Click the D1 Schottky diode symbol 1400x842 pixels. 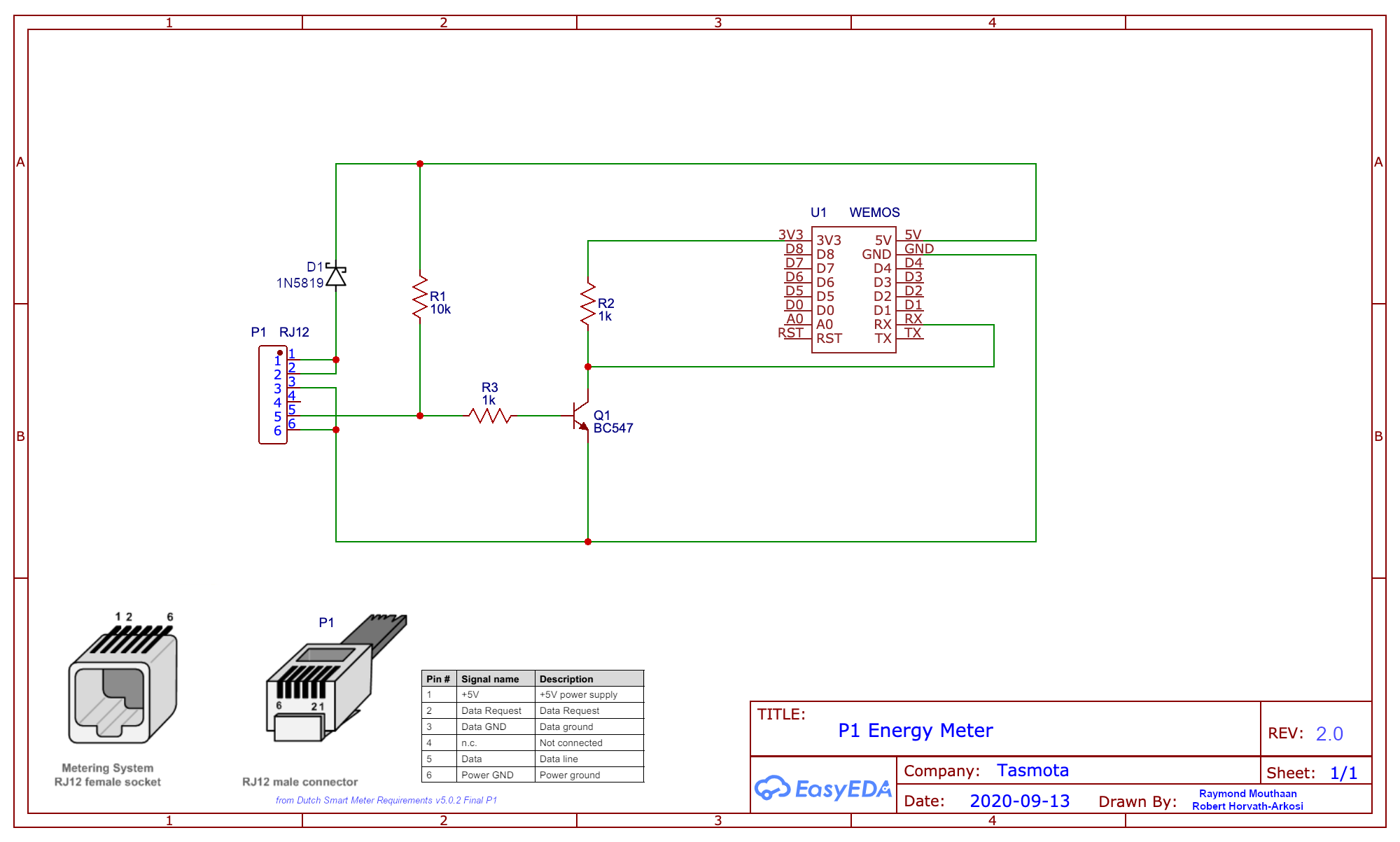tap(336, 276)
